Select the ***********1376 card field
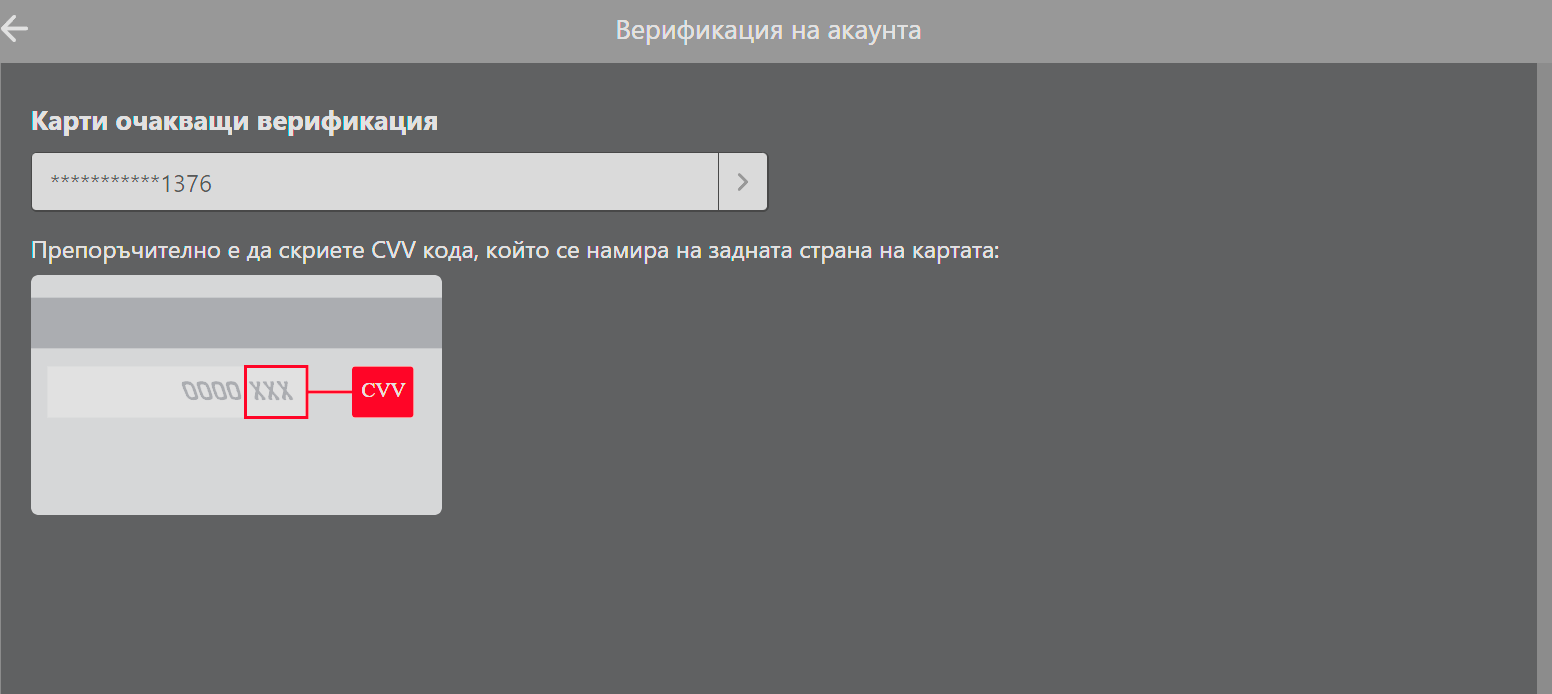The height and width of the screenshot is (694, 1552). 375,182
